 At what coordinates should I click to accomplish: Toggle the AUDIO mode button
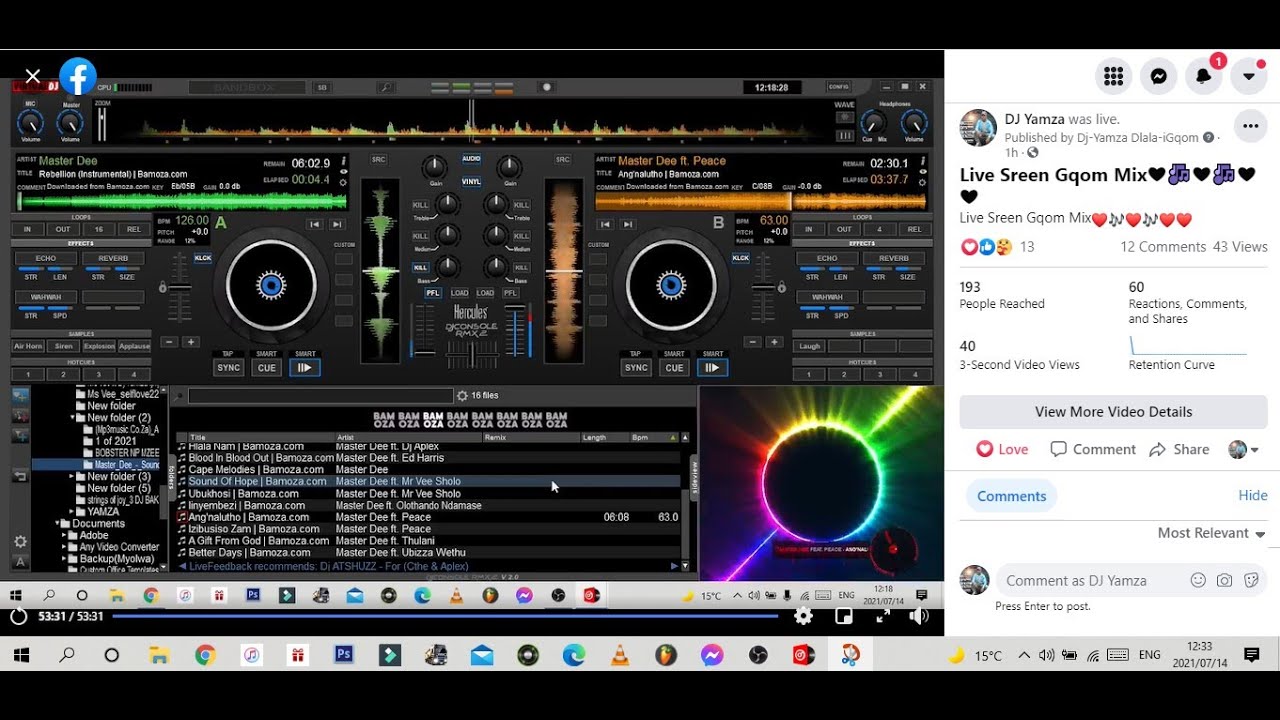(x=471, y=158)
